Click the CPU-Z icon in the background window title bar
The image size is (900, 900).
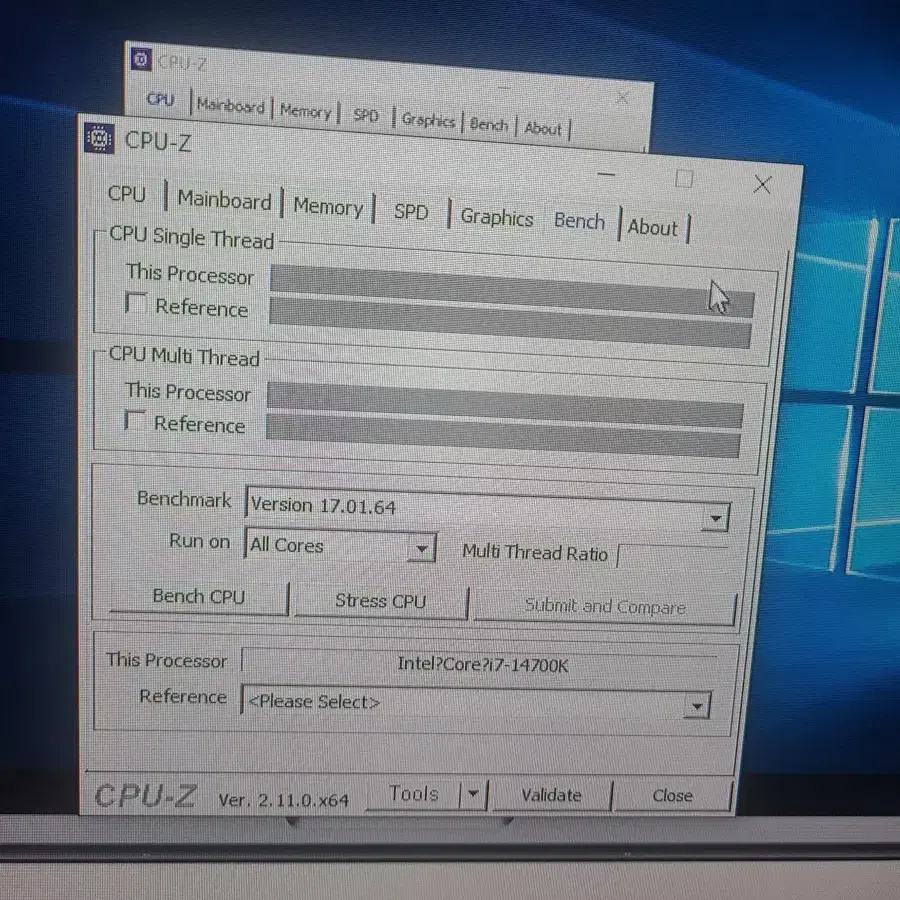tap(141, 59)
